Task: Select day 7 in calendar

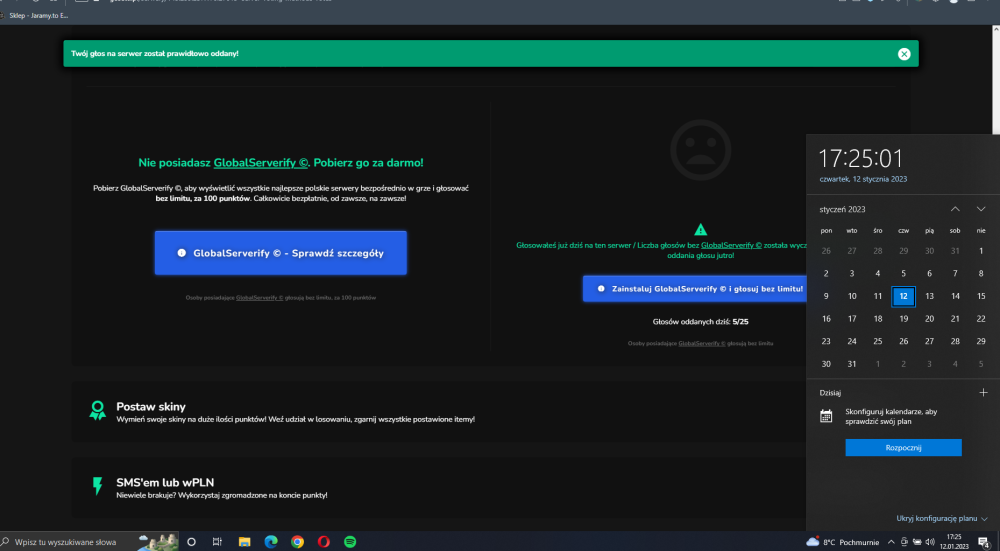Action: pos(955,274)
